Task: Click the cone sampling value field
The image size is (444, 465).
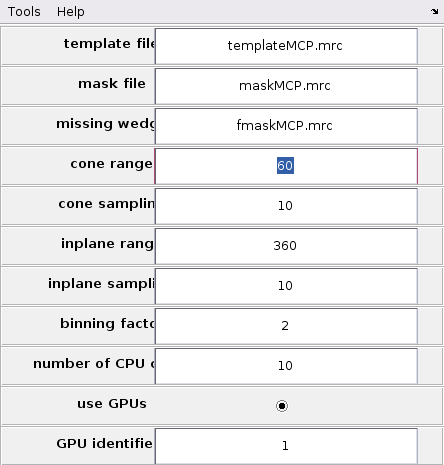Action: (x=286, y=206)
